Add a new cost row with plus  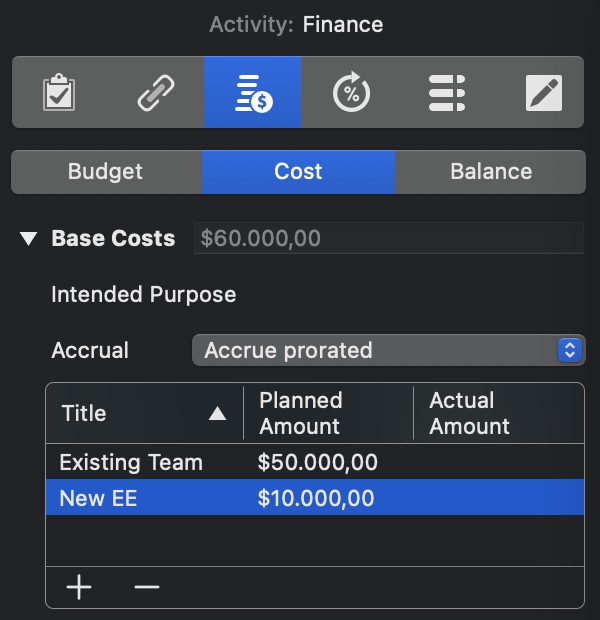(x=79, y=587)
